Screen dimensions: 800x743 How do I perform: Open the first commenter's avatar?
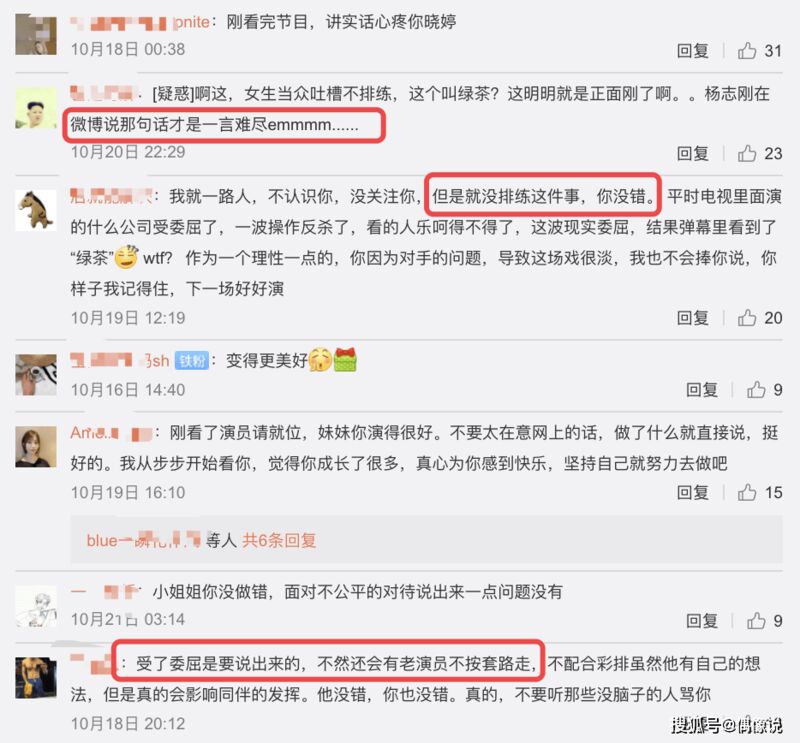pyautogui.click(x=36, y=34)
